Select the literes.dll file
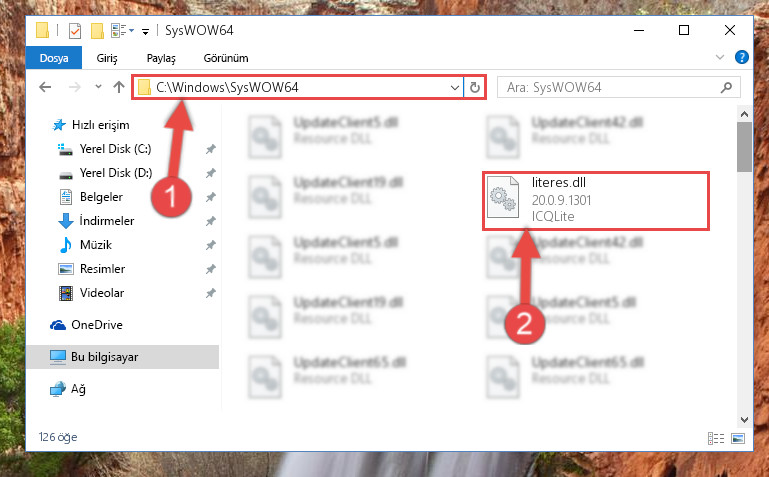The height and width of the screenshot is (477, 769). pos(595,201)
